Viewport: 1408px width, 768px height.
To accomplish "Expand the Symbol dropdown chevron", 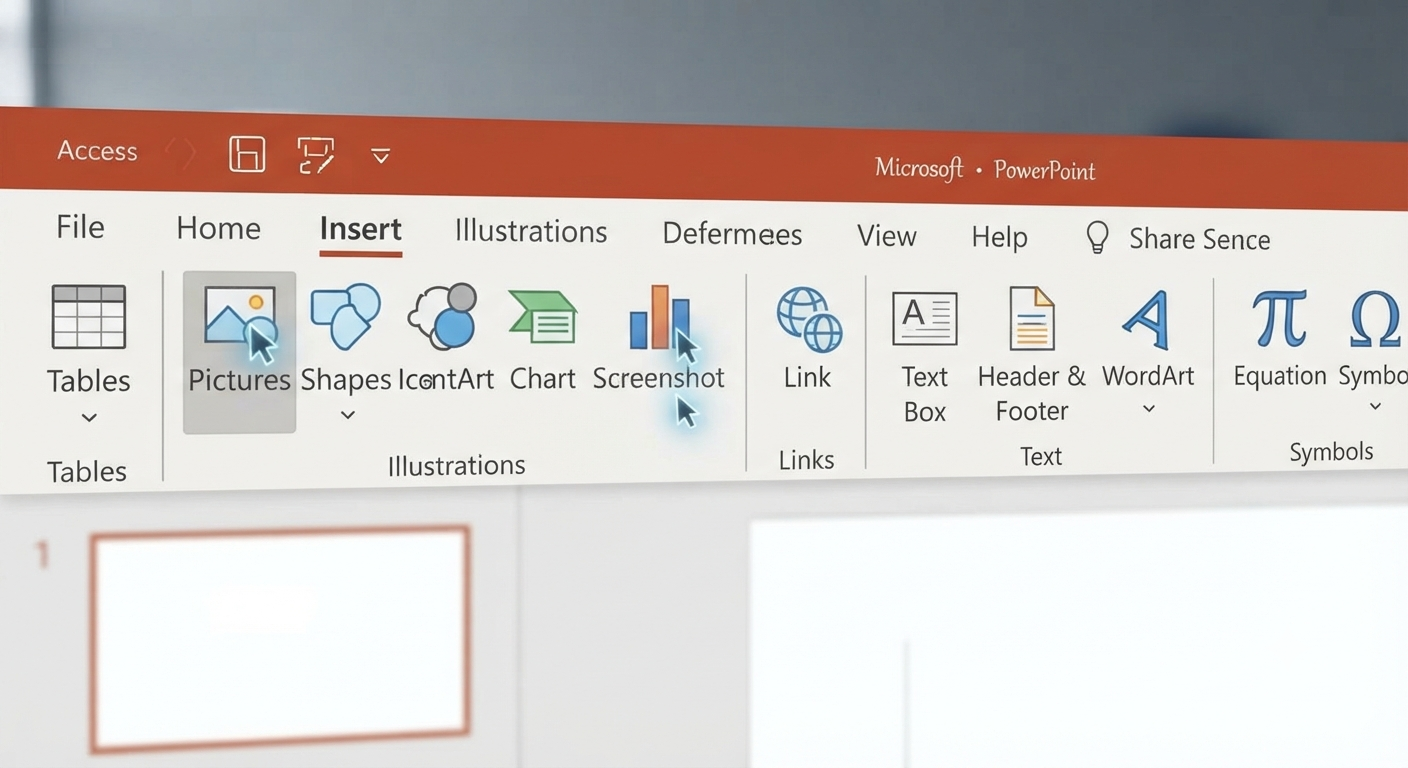I will point(1375,406).
